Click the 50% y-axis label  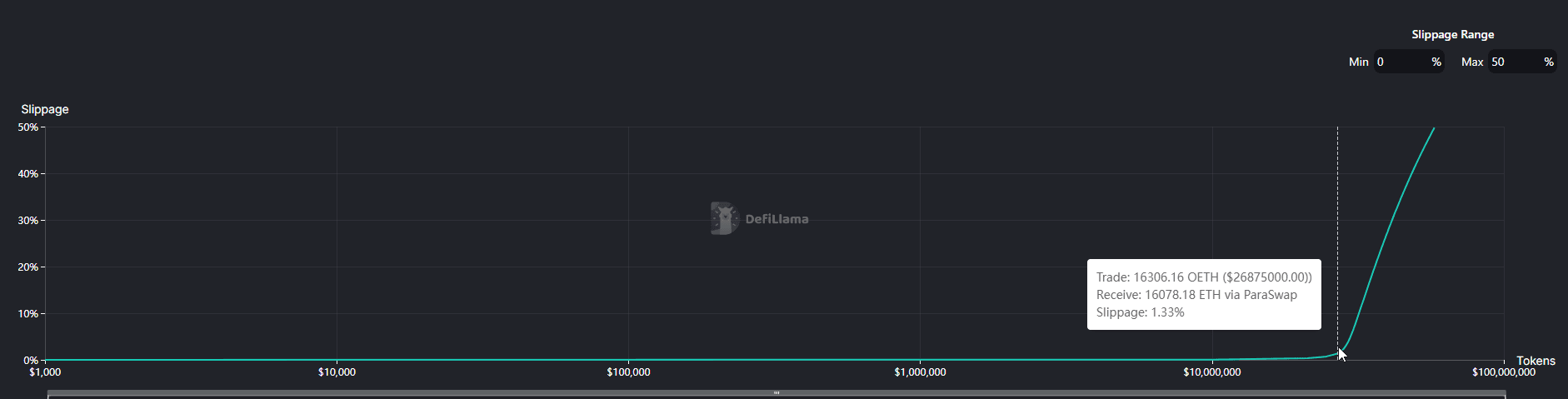pyautogui.click(x=27, y=127)
